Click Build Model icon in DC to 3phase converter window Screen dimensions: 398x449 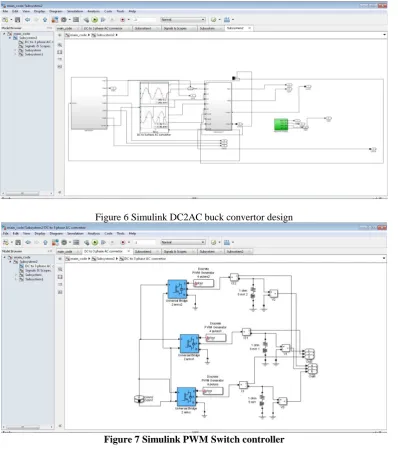tap(227, 242)
